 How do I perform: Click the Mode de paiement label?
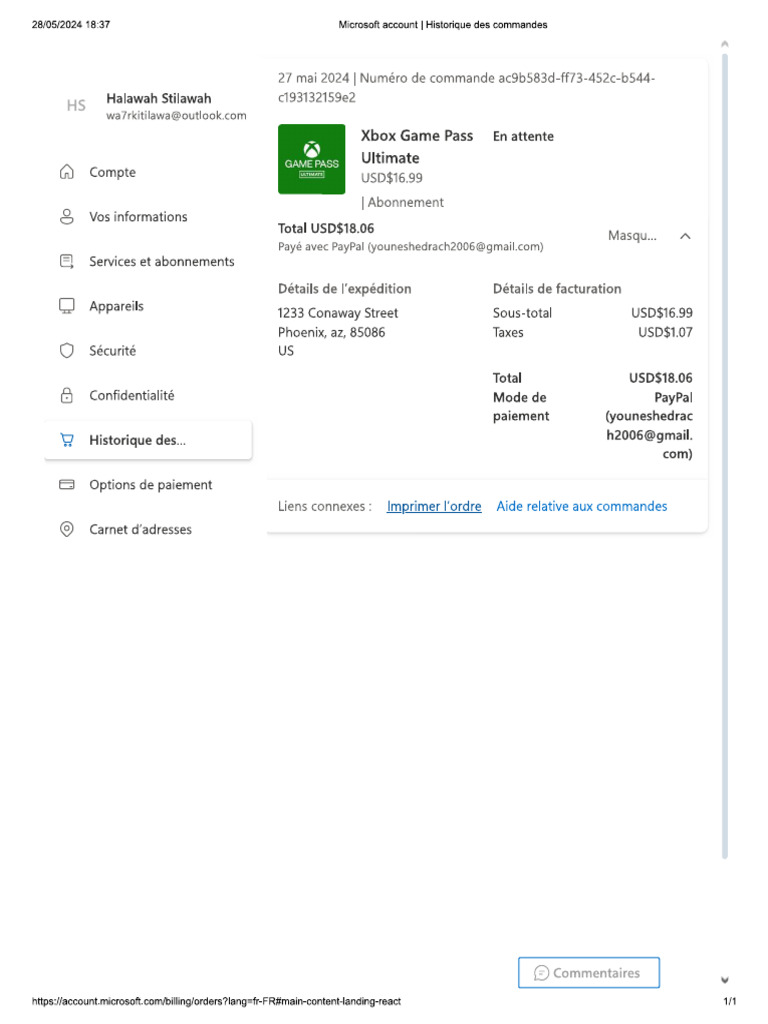(520, 407)
